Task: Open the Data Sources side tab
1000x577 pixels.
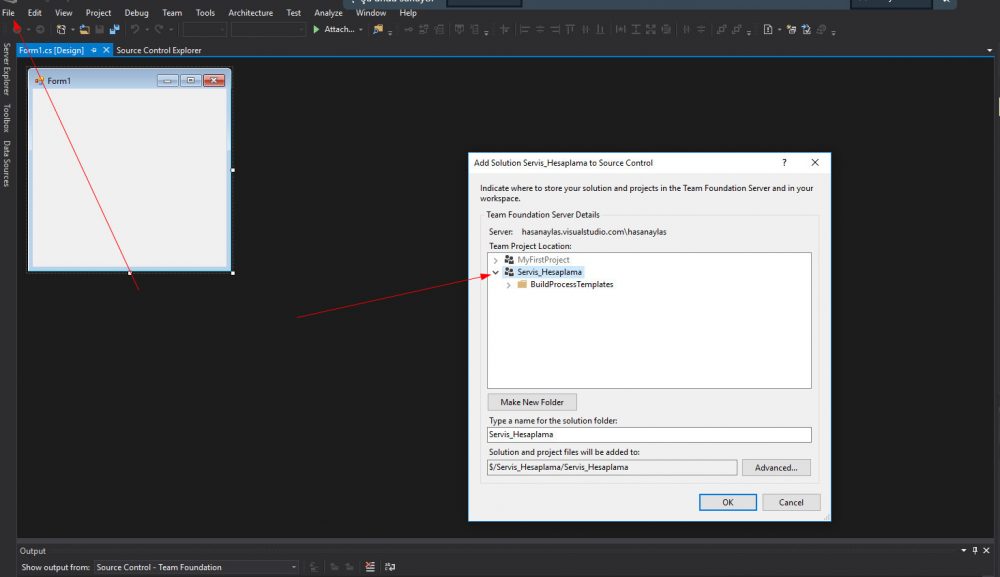Action: point(7,163)
